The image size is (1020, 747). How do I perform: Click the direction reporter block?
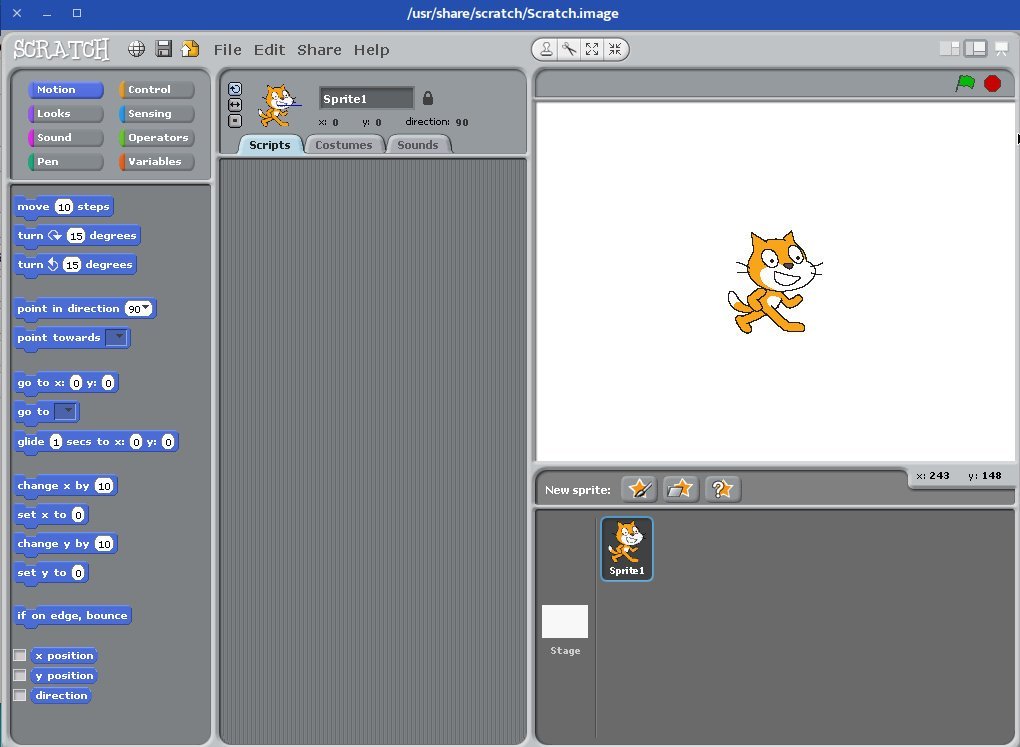click(61, 696)
